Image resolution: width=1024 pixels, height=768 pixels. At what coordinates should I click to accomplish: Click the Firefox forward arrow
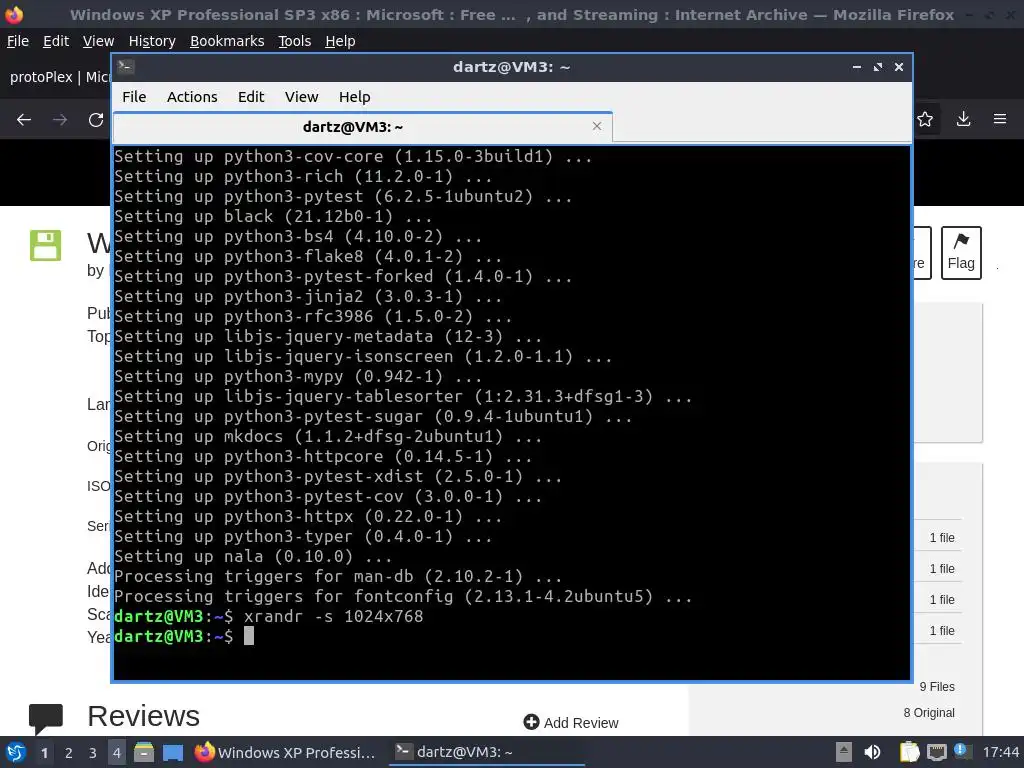pos(59,120)
